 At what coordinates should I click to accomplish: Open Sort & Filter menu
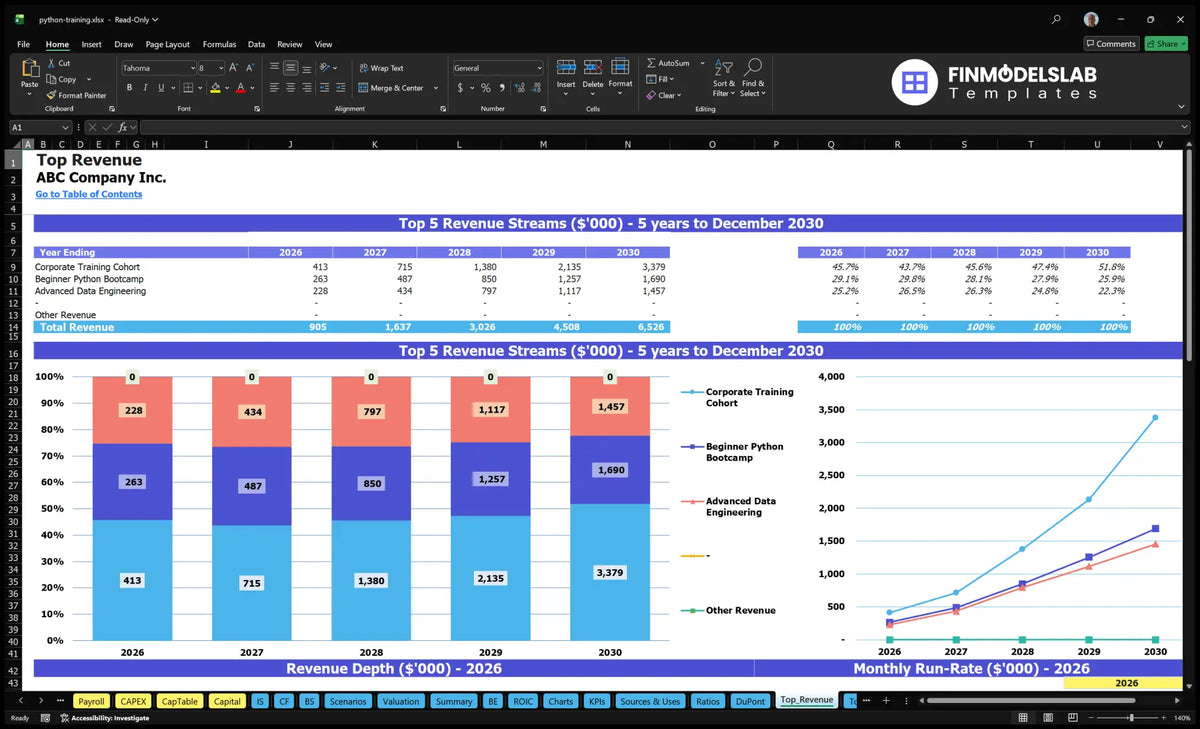click(x=723, y=76)
